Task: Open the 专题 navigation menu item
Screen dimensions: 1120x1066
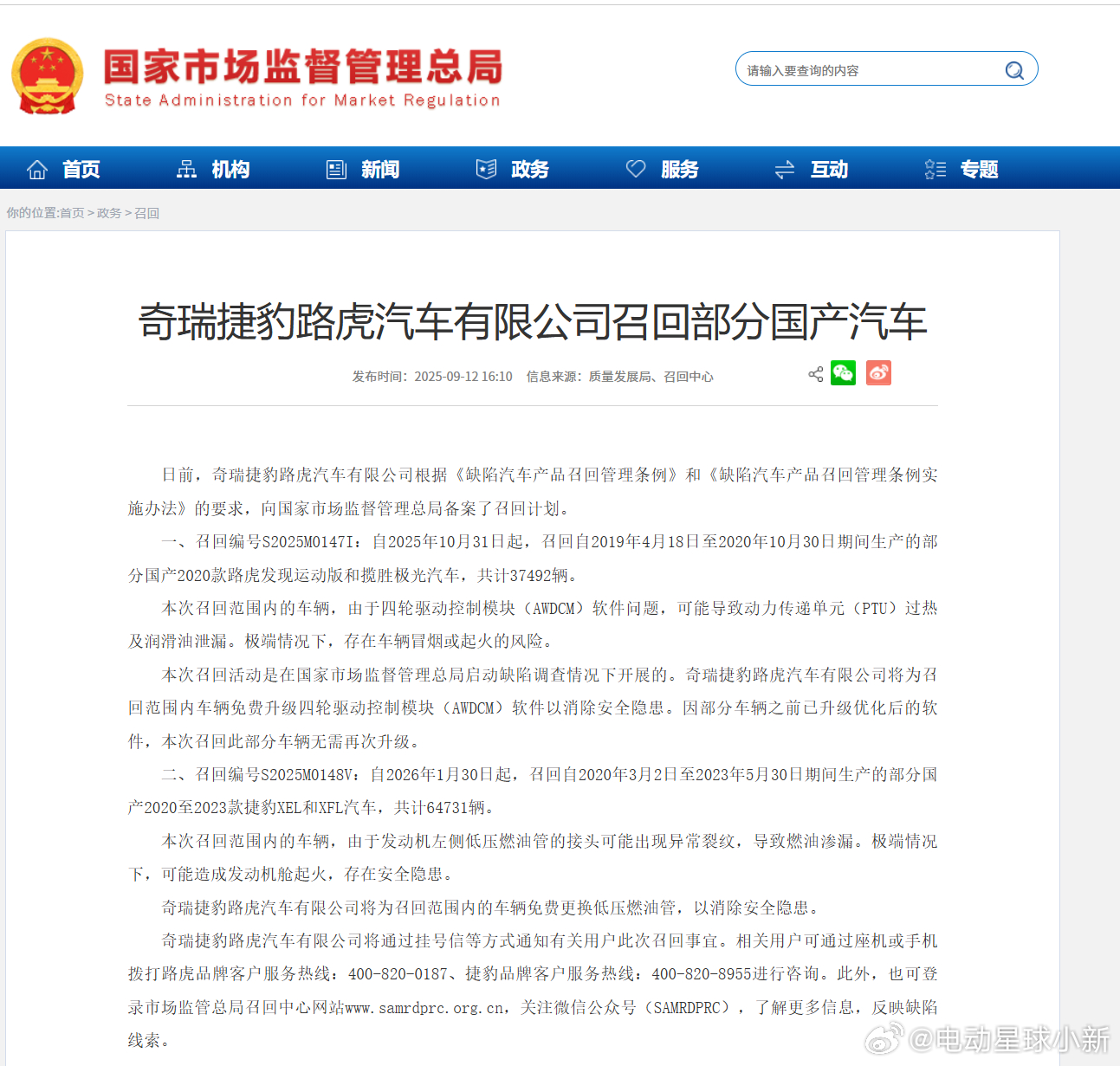Action: click(x=980, y=170)
